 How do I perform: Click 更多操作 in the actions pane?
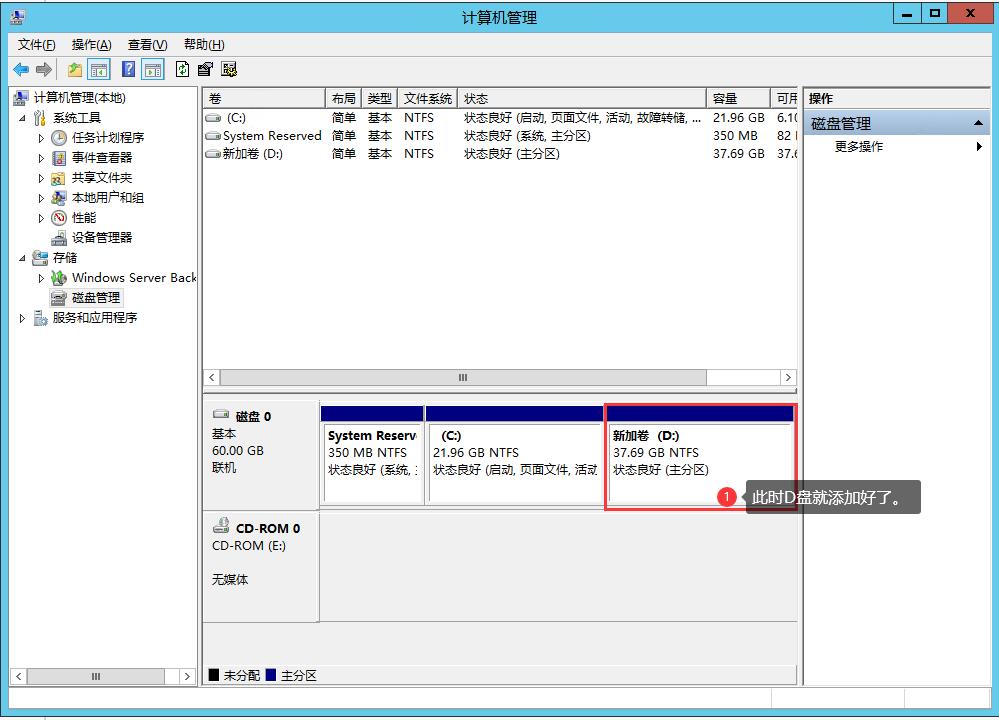tap(858, 146)
